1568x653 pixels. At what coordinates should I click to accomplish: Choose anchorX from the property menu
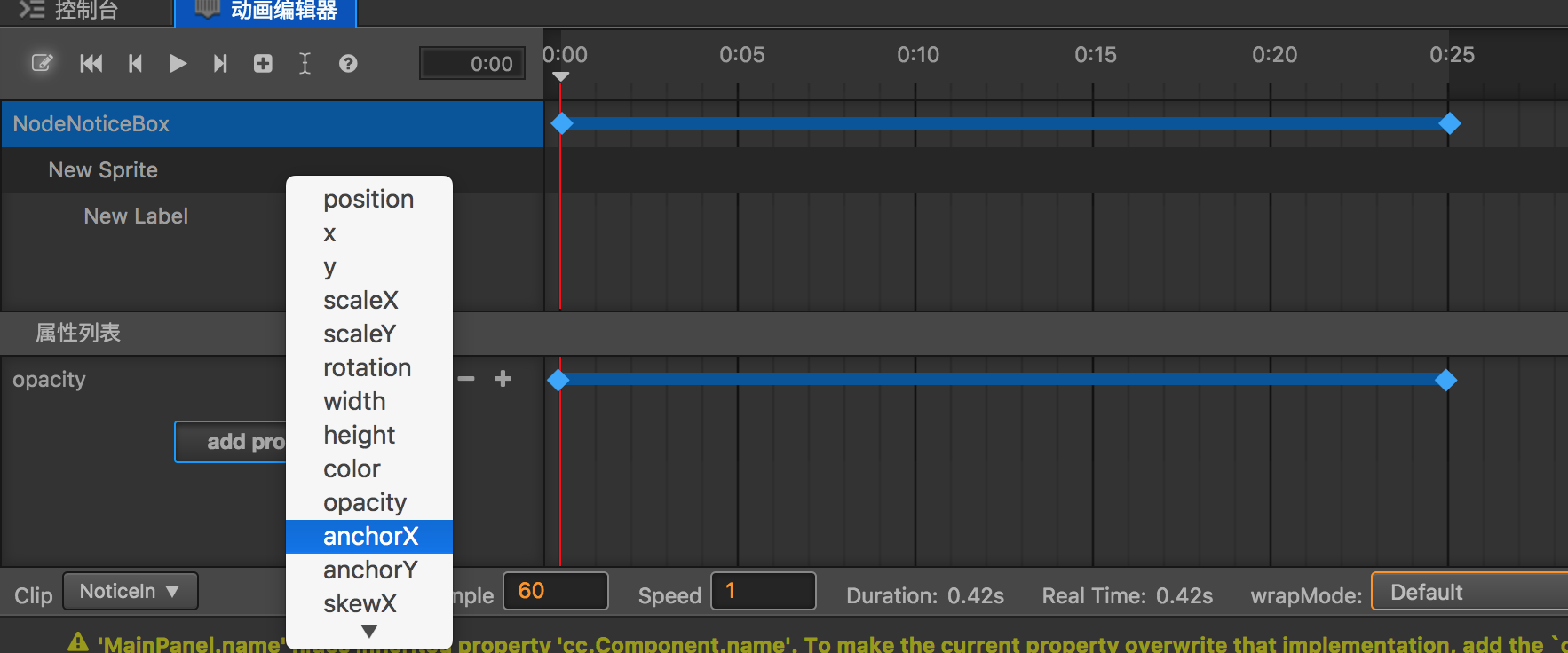click(370, 536)
